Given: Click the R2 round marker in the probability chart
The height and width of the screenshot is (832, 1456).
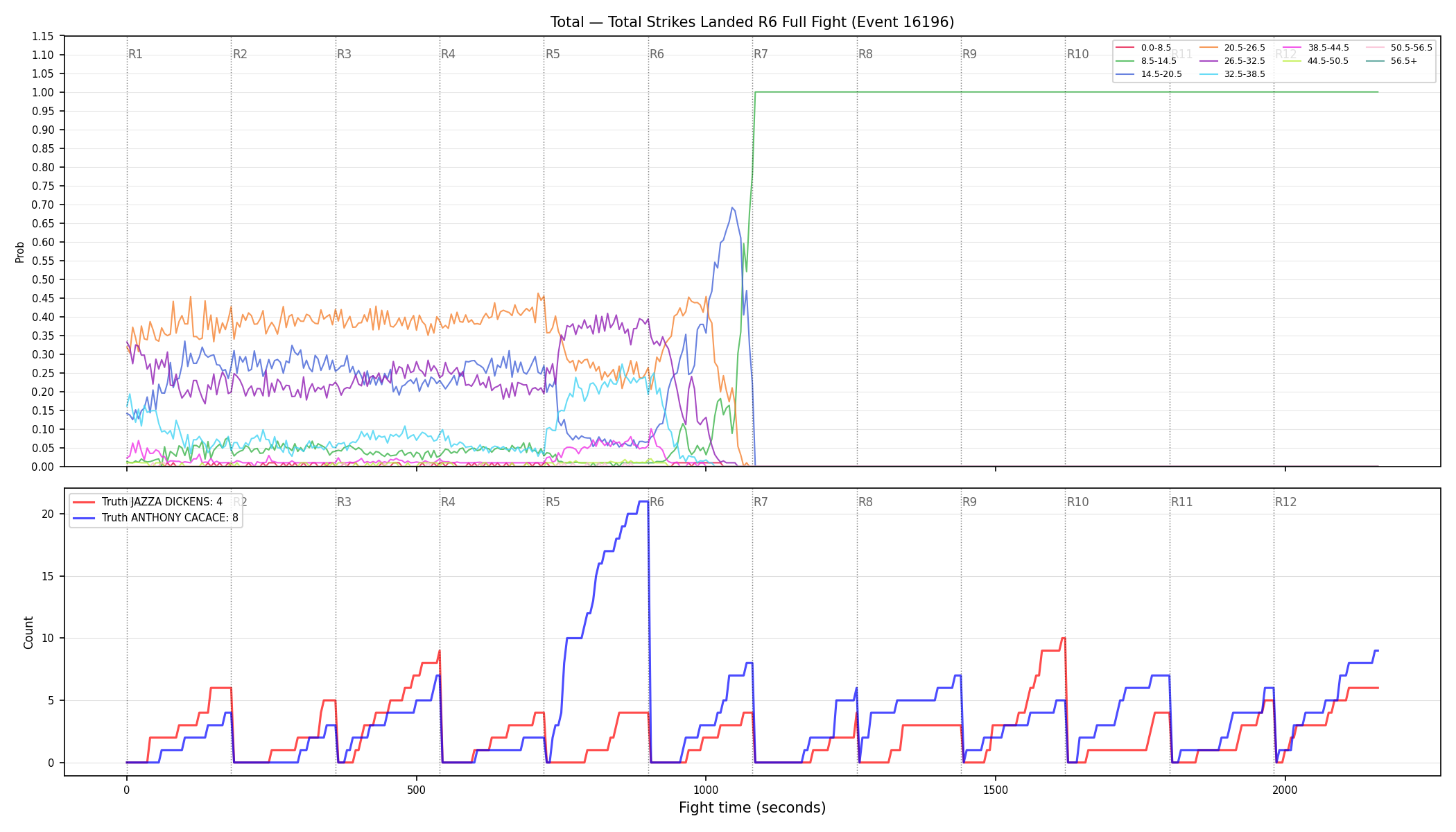Looking at the screenshot, I should [x=240, y=54].
